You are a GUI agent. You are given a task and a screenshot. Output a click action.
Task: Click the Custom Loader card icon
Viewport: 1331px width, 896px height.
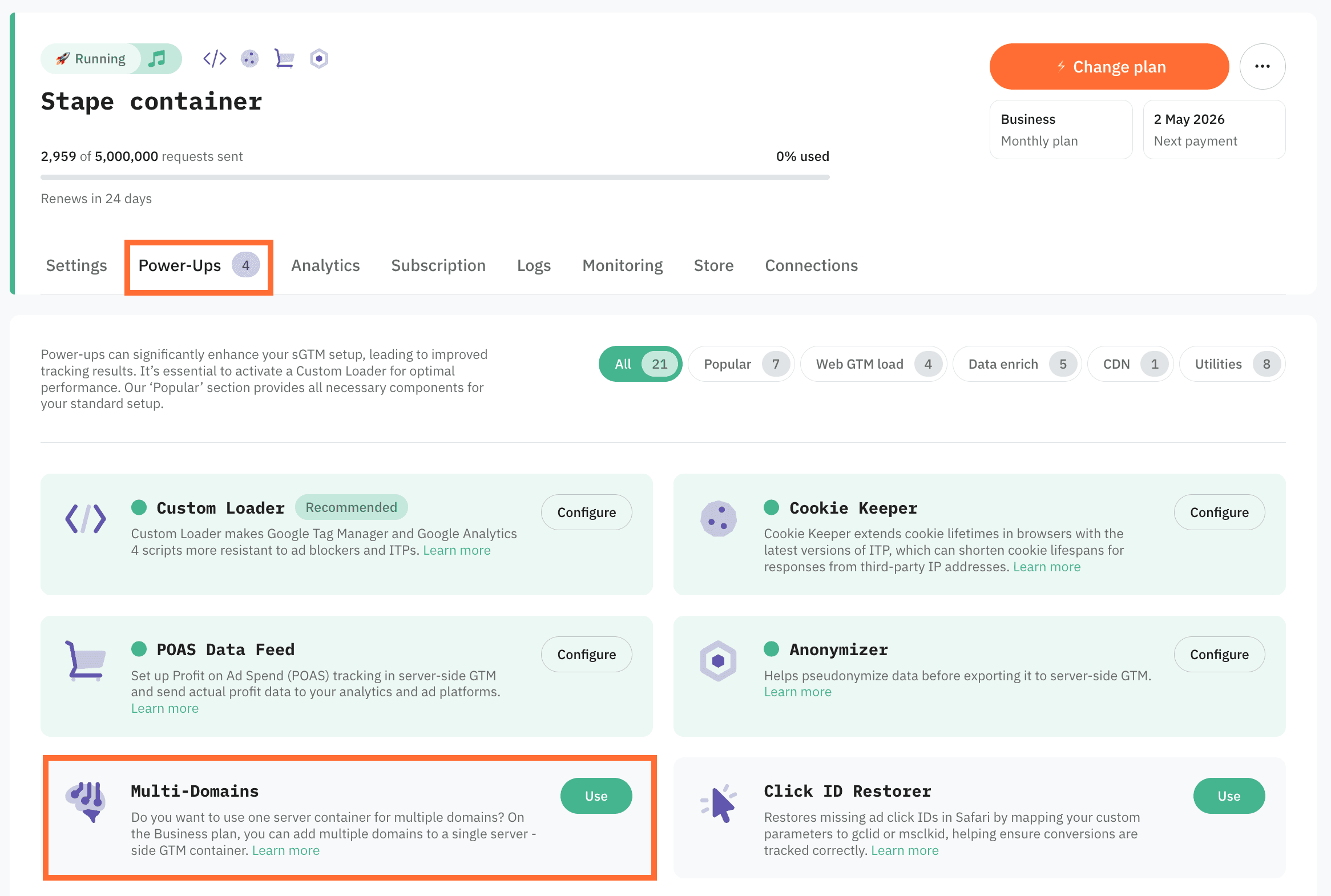click(x=86, y=519)
